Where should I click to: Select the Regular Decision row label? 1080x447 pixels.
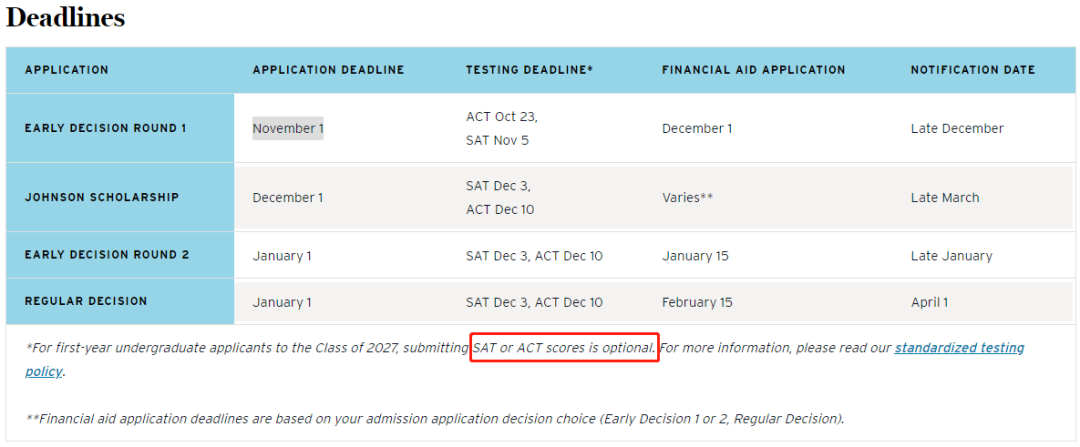(x=86, y=301)
